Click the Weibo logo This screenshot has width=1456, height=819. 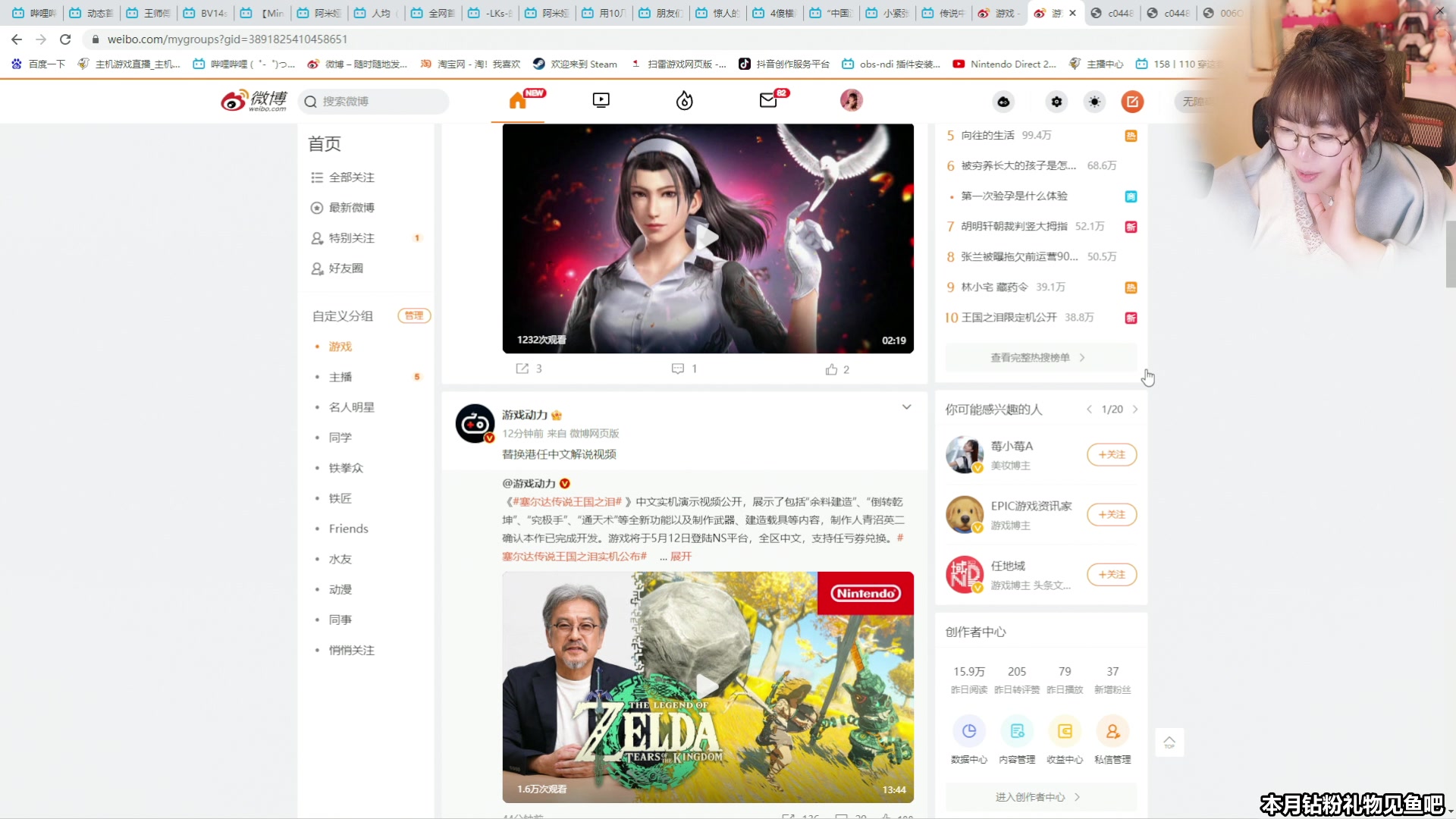point(254,101)
